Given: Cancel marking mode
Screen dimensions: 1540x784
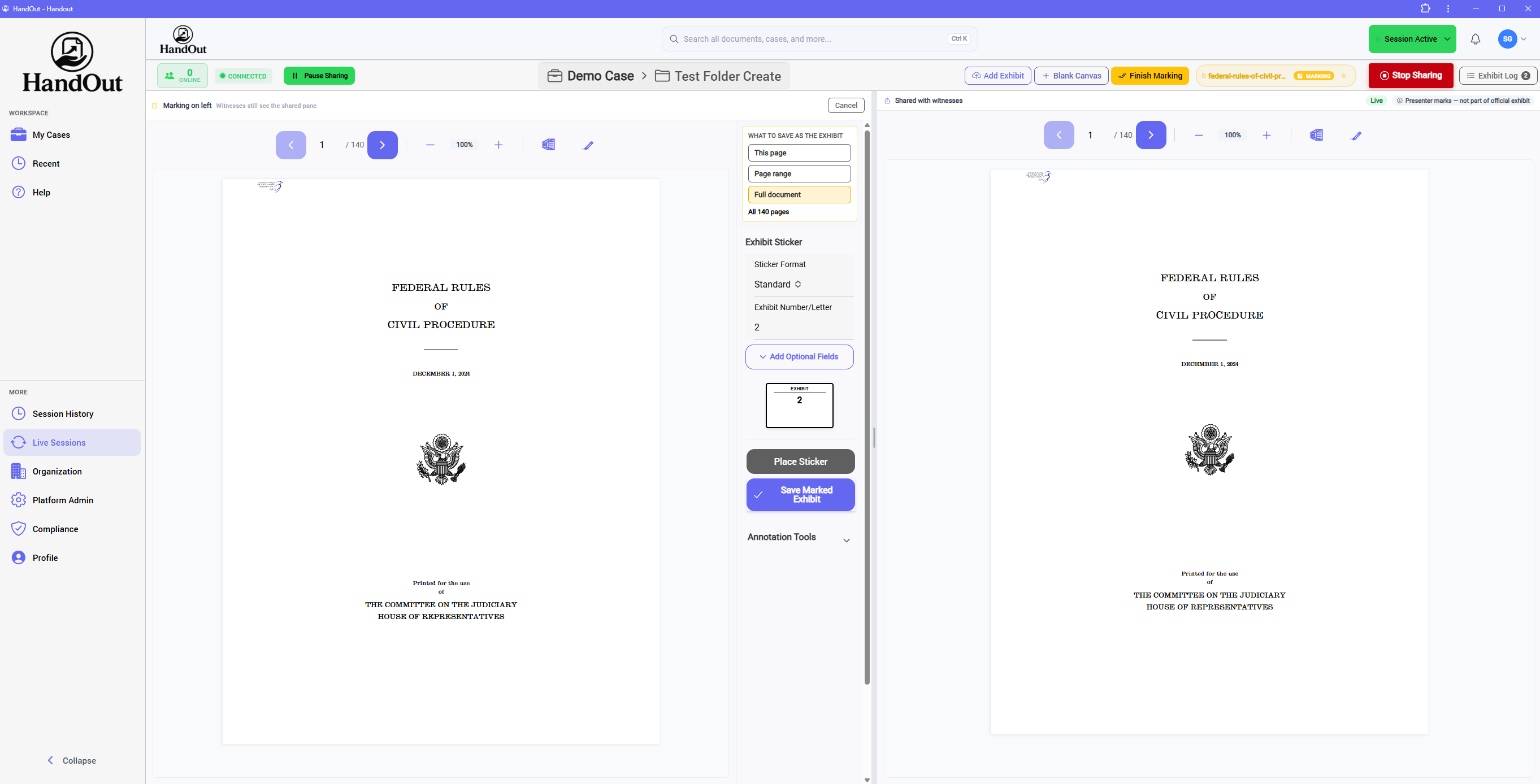Looking at the screenshot, I should coord(846,105).
